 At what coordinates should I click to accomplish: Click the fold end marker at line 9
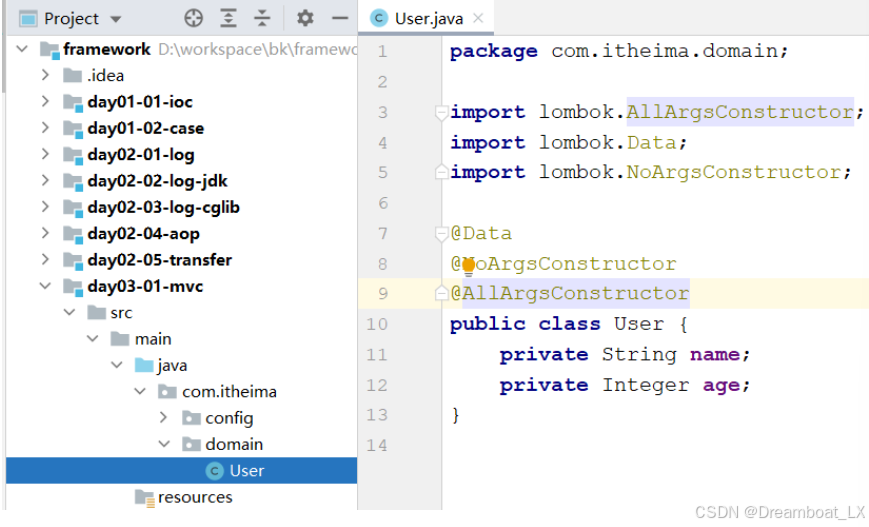coord(441,293)
